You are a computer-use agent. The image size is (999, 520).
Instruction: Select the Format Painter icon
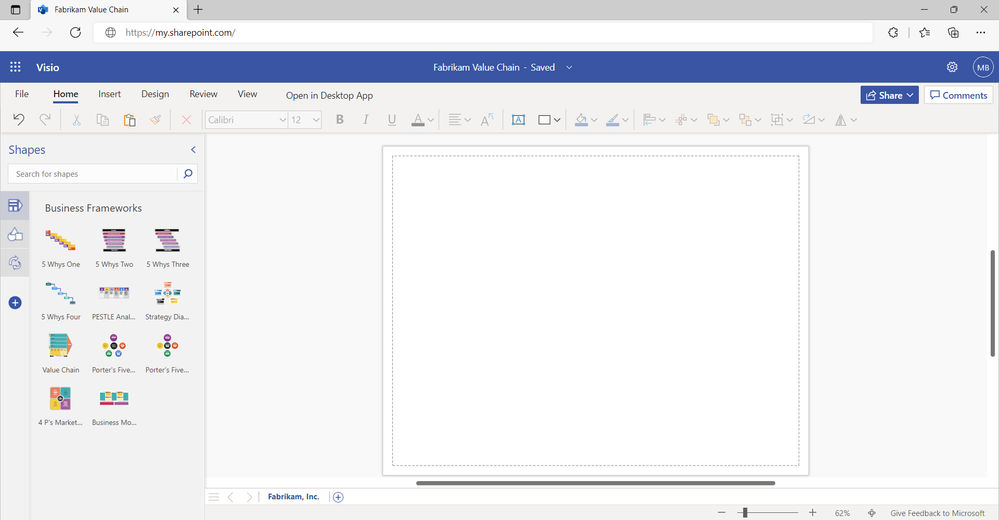(x=155, y=120)
